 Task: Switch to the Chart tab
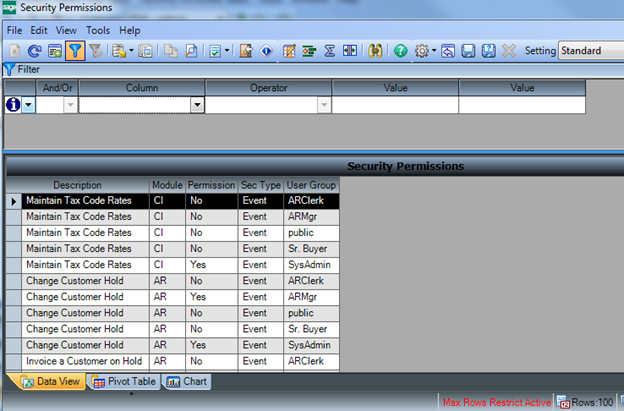[188, 381]
